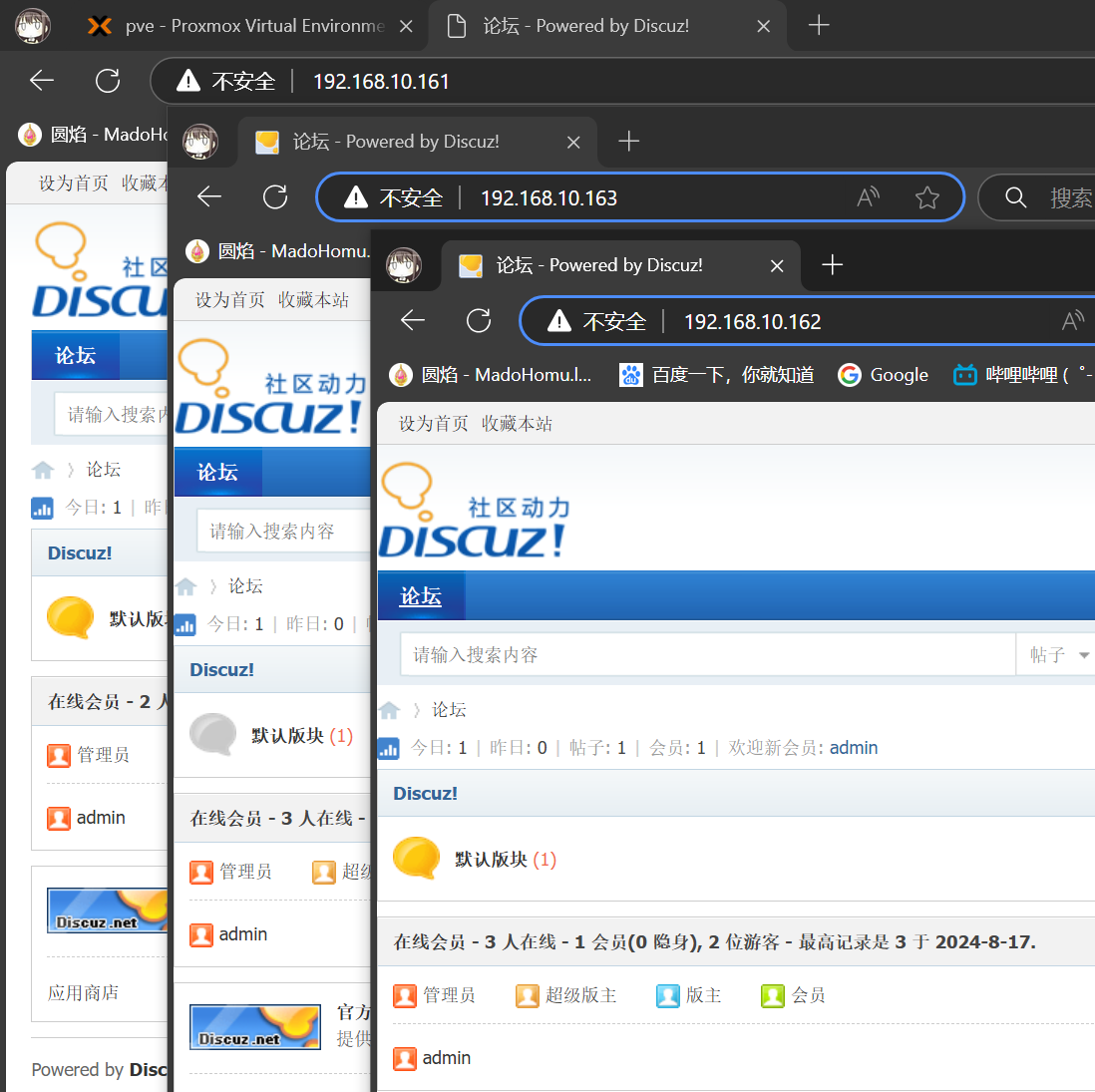Open profile avatar in 192.168.10.161 window
Viewport: 1095px width, 1092px height.
tap(33, 26)
